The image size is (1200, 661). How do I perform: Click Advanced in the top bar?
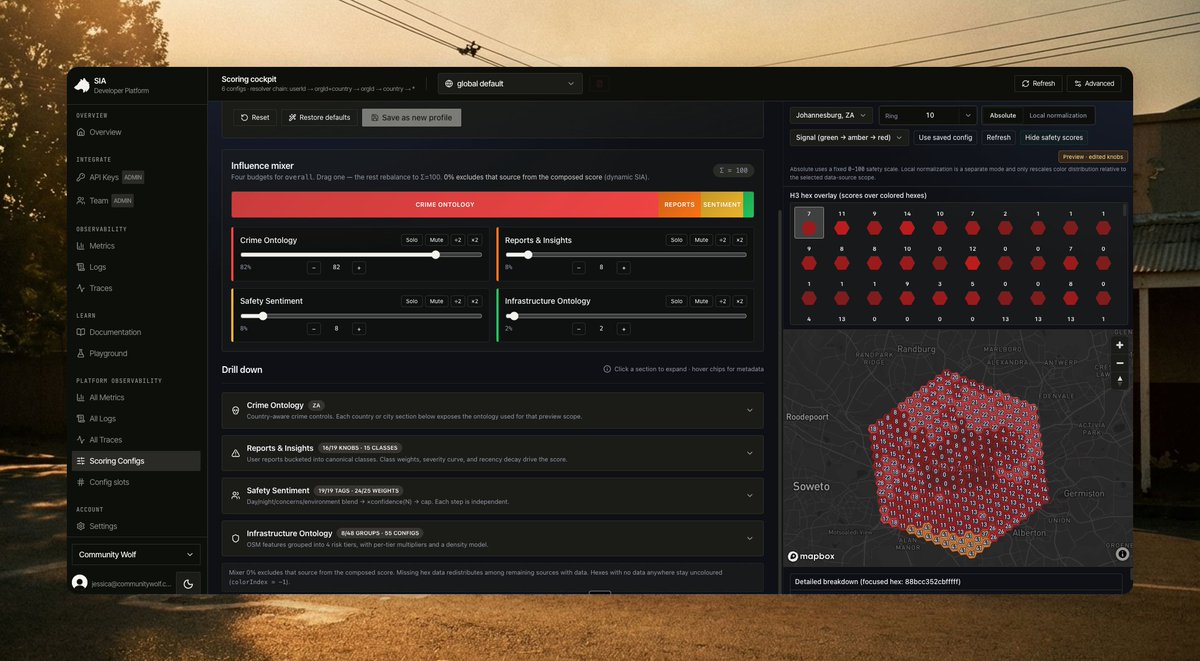(x=1094, y=84)
